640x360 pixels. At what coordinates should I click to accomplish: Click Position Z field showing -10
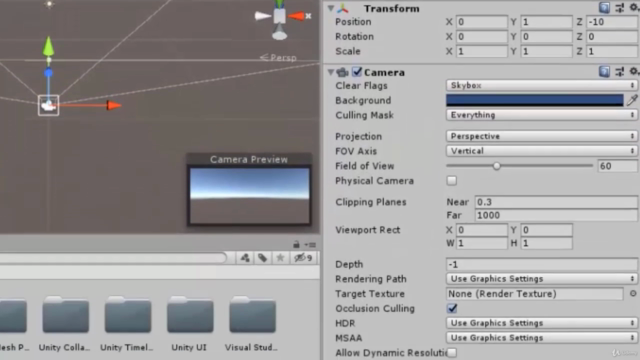point(612,22)
